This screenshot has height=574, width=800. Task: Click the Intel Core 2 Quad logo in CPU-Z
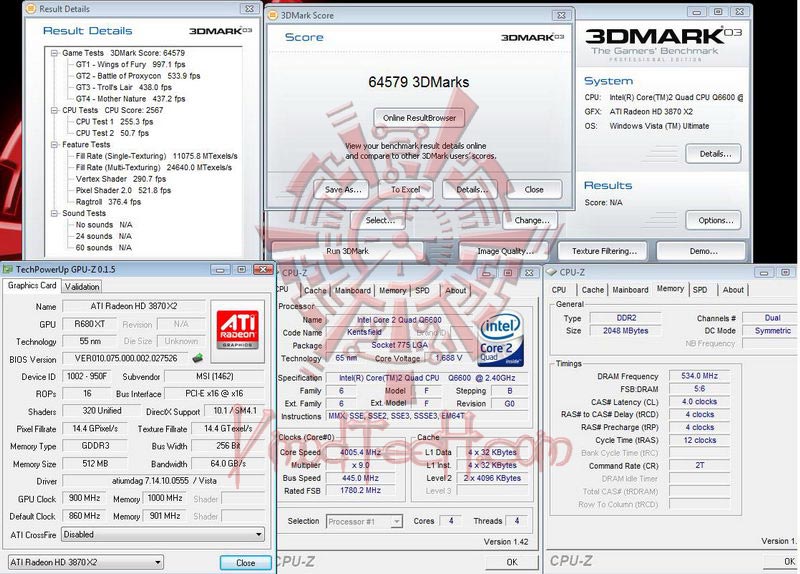501,338
